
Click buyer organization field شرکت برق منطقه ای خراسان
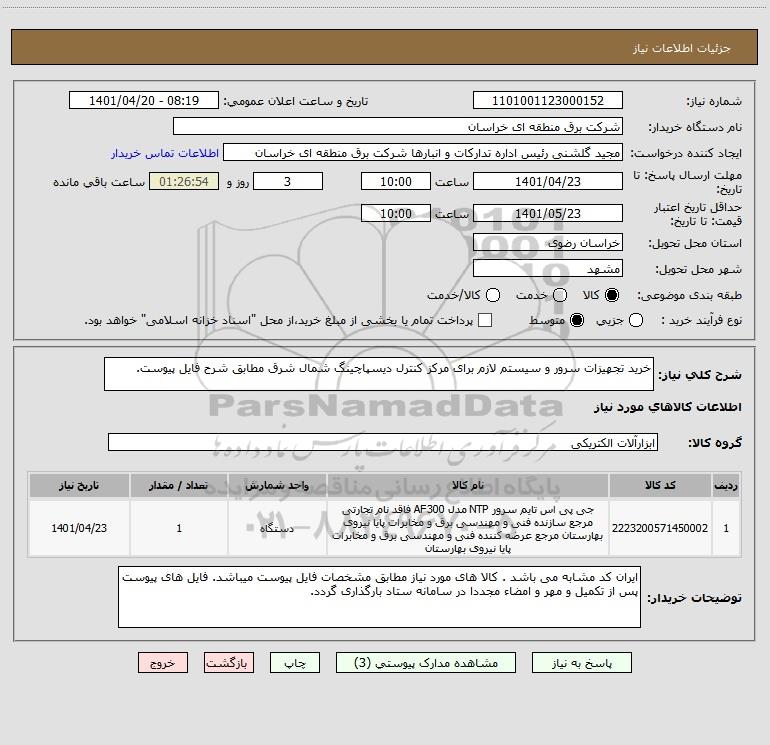(398, 126)
